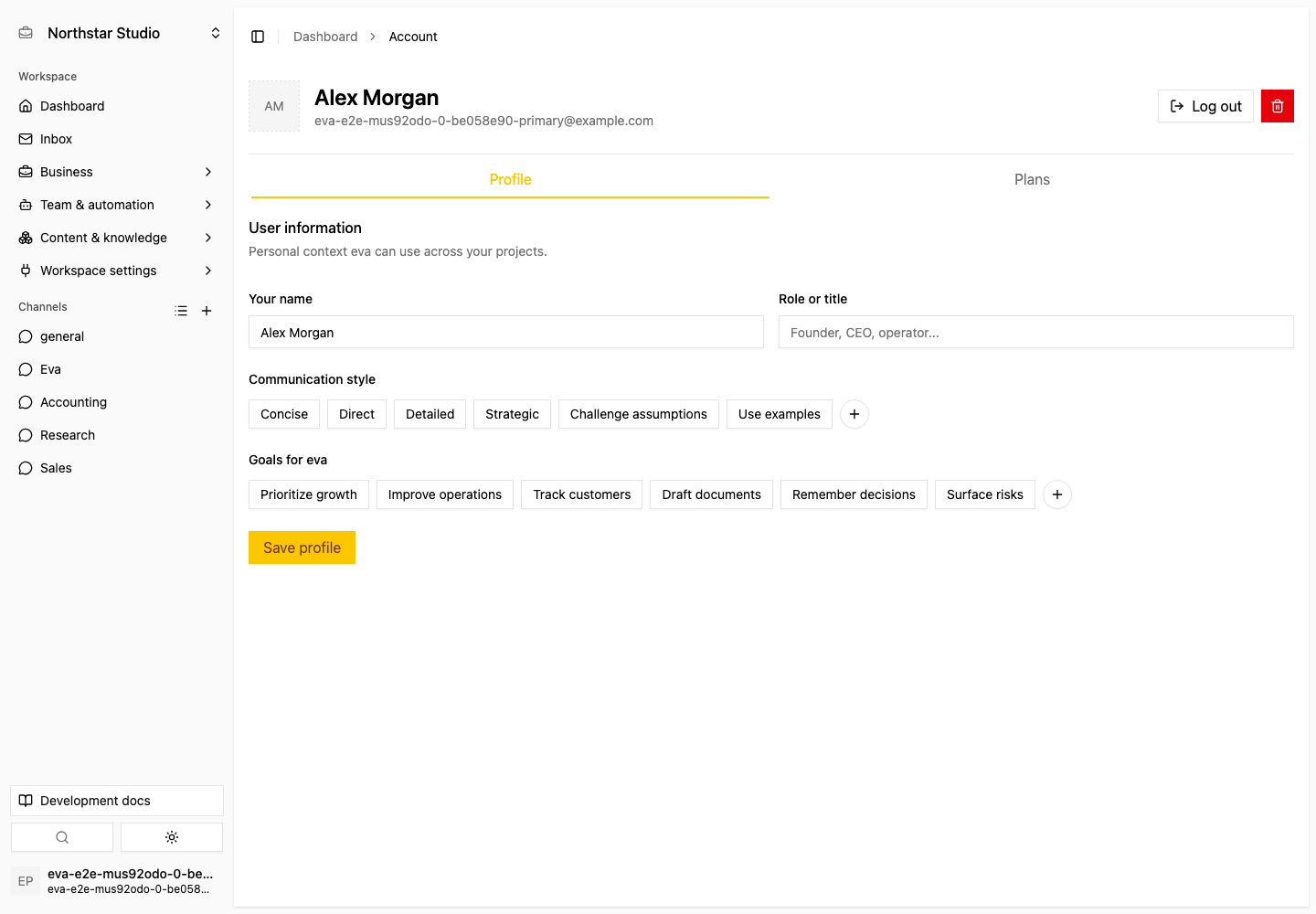Toggle the Challenge assumptions chip

pyautogui.click(x=639, y=414)
